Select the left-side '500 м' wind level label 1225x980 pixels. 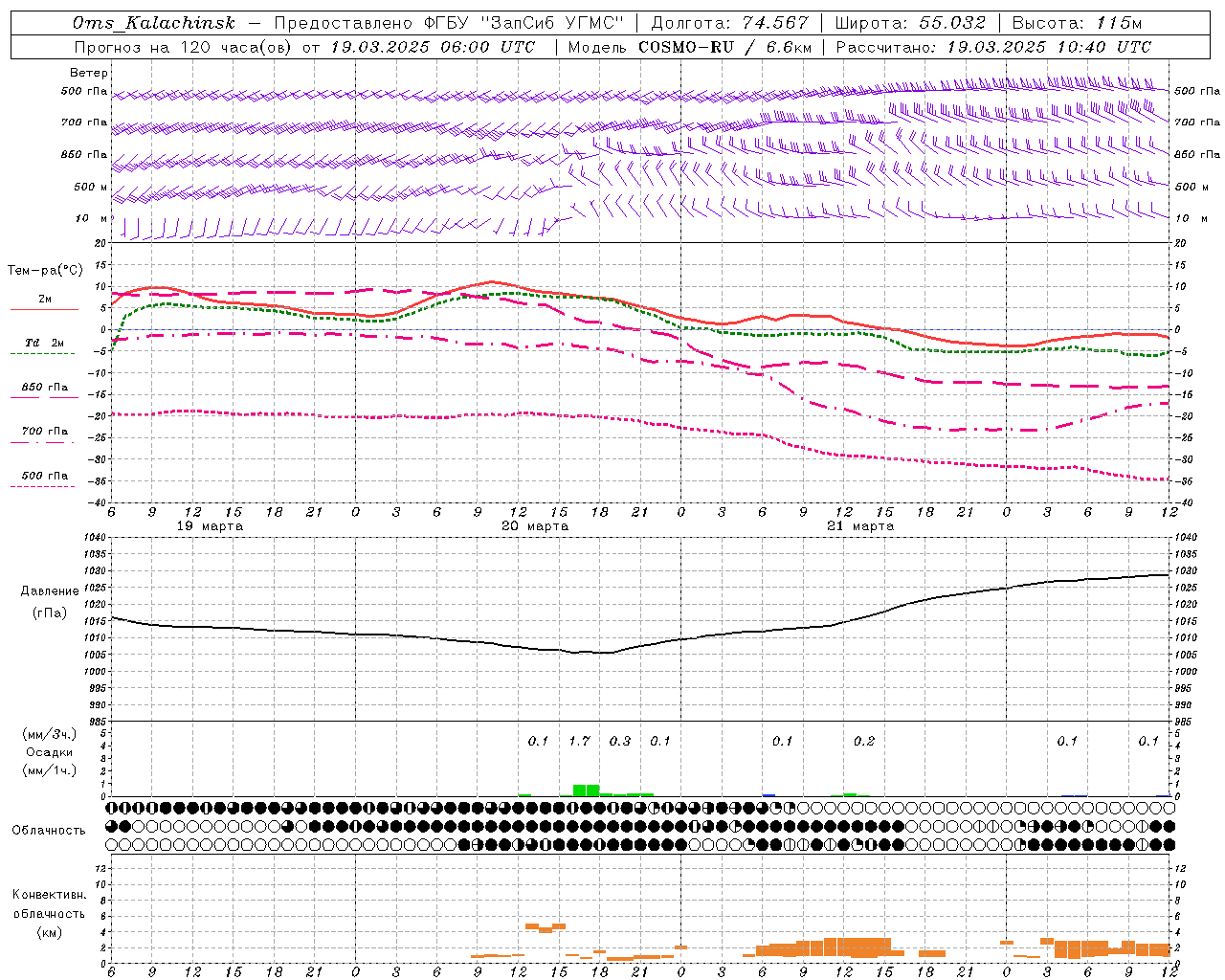(91, 187)
